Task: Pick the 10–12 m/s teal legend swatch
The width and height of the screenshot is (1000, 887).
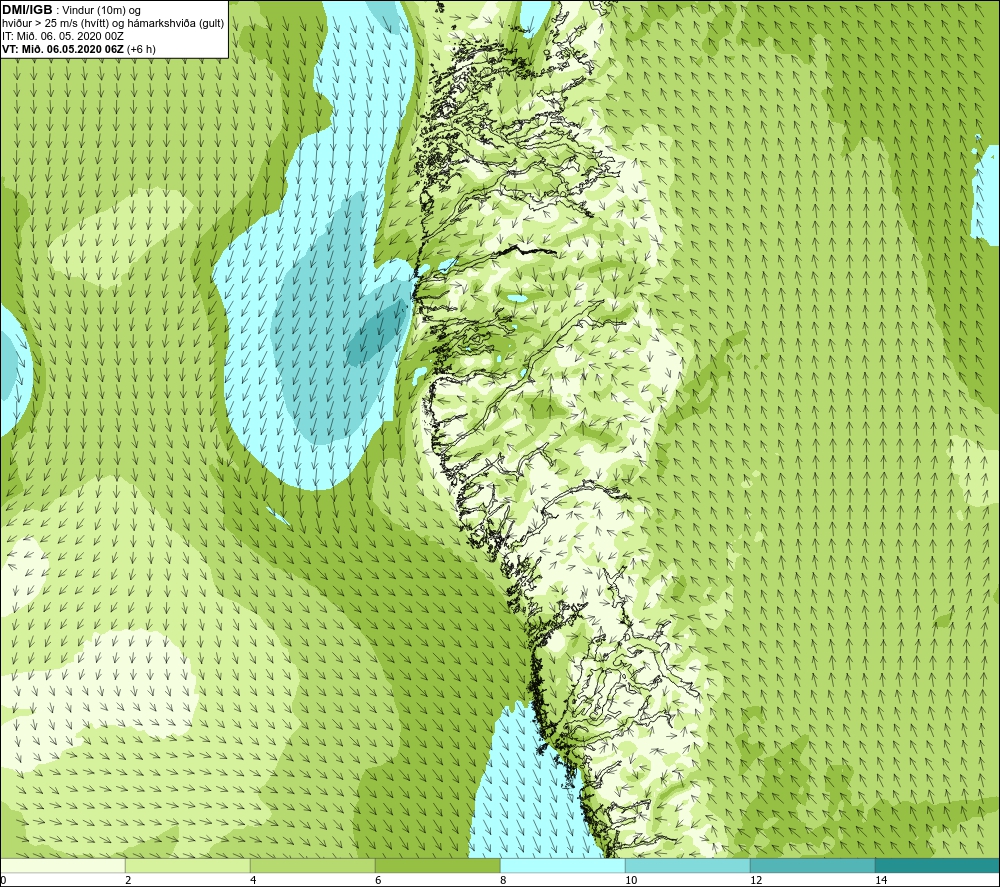Action: 688,866
